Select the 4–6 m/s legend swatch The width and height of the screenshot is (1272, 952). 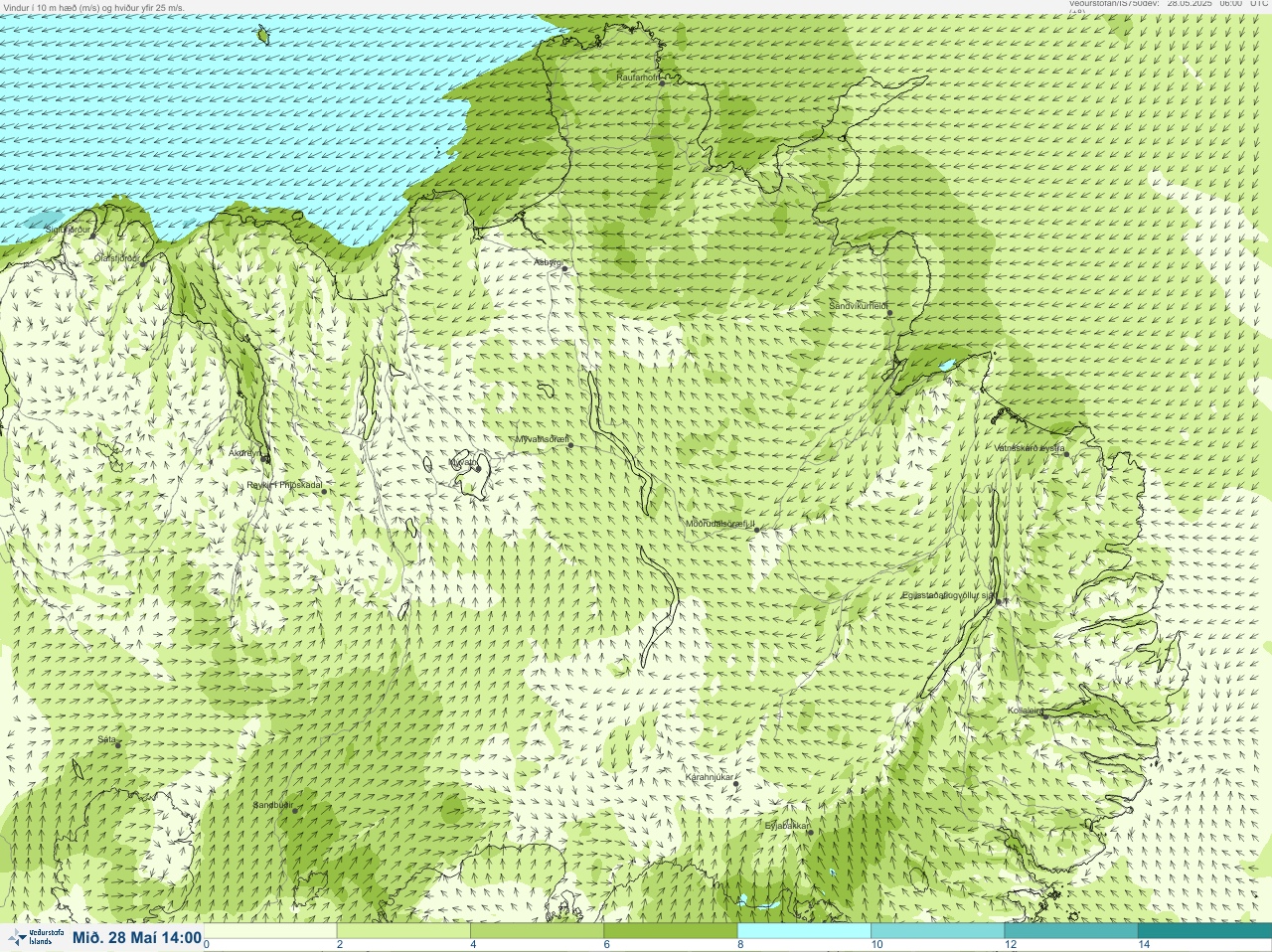(537, 931)
